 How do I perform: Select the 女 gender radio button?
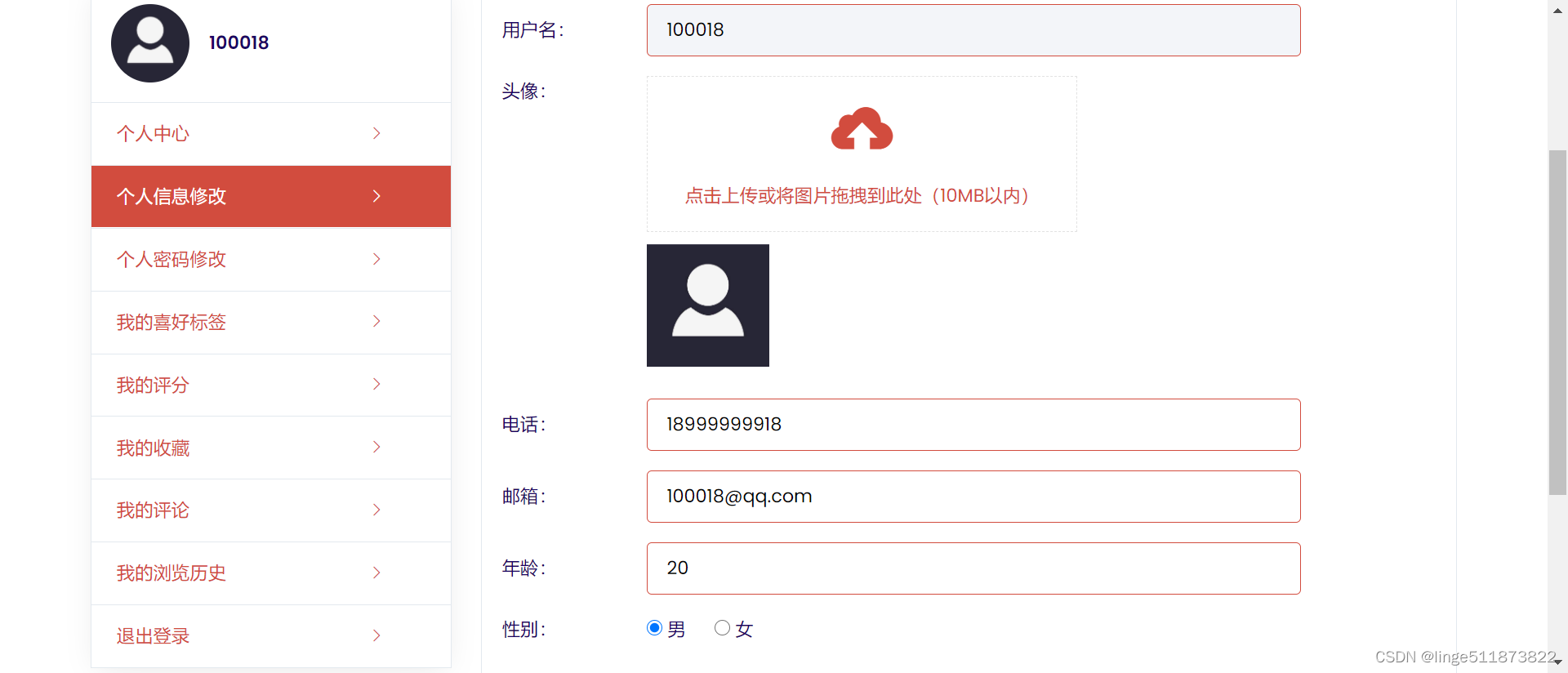[x=722, y=628]
